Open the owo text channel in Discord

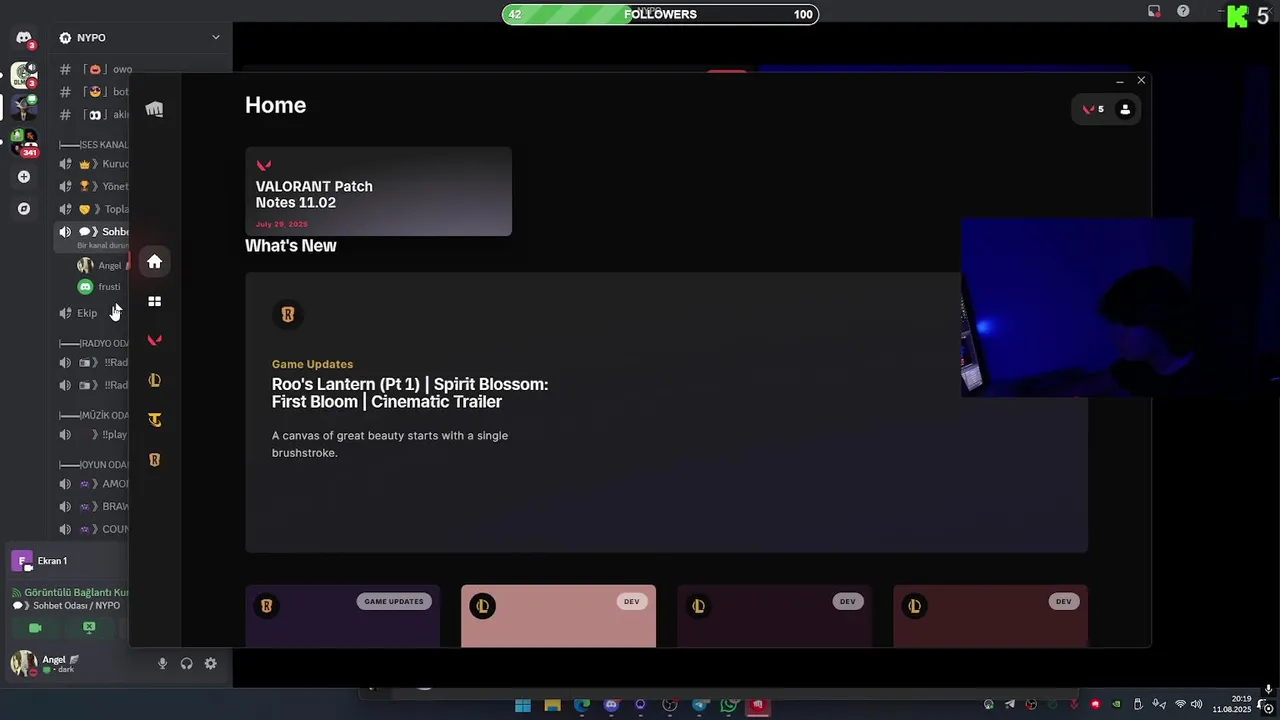point(95,70)
